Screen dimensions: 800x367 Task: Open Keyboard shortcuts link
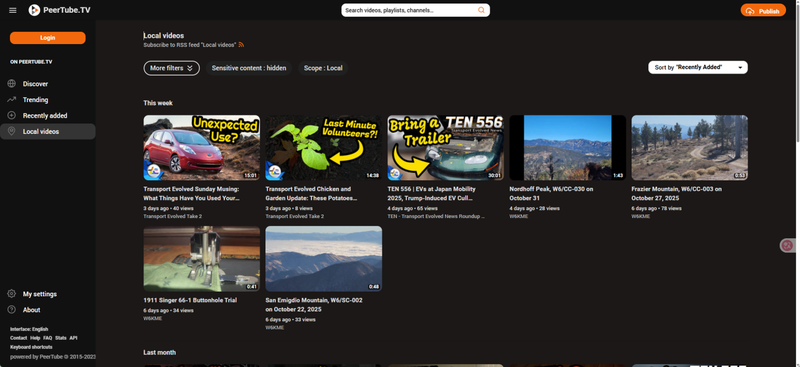click(x=31, y=347)
